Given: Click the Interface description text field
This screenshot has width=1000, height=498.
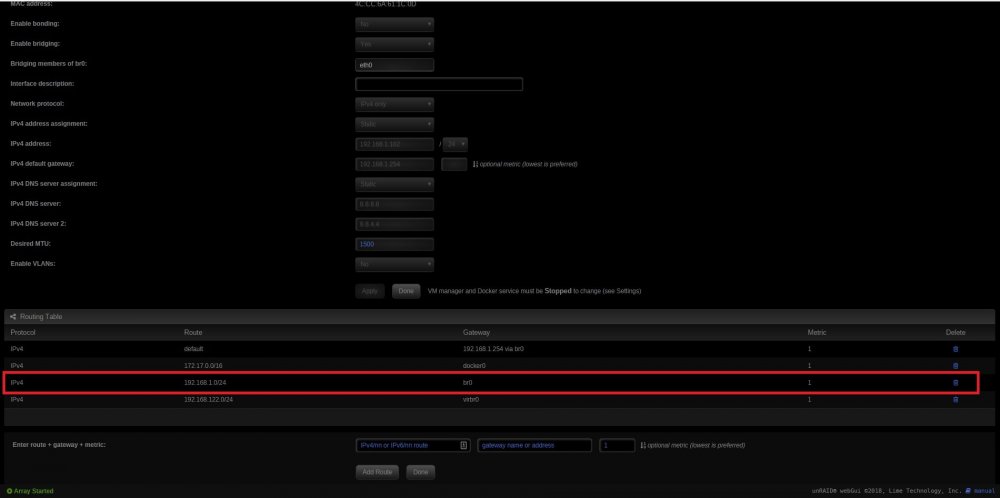Looking at the screenshot, I should [x=439, y=84].
